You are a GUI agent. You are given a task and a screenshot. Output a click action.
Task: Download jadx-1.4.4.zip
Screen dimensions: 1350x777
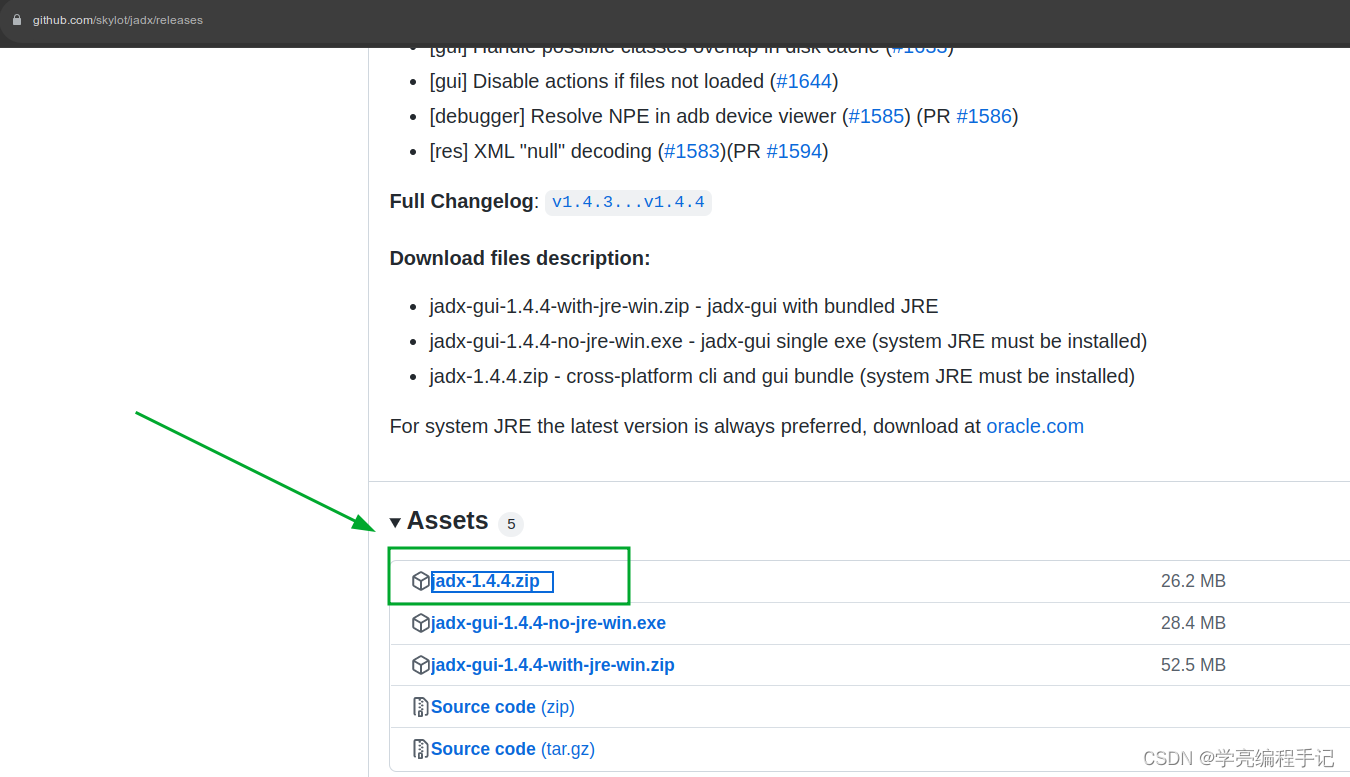(488, 580)
